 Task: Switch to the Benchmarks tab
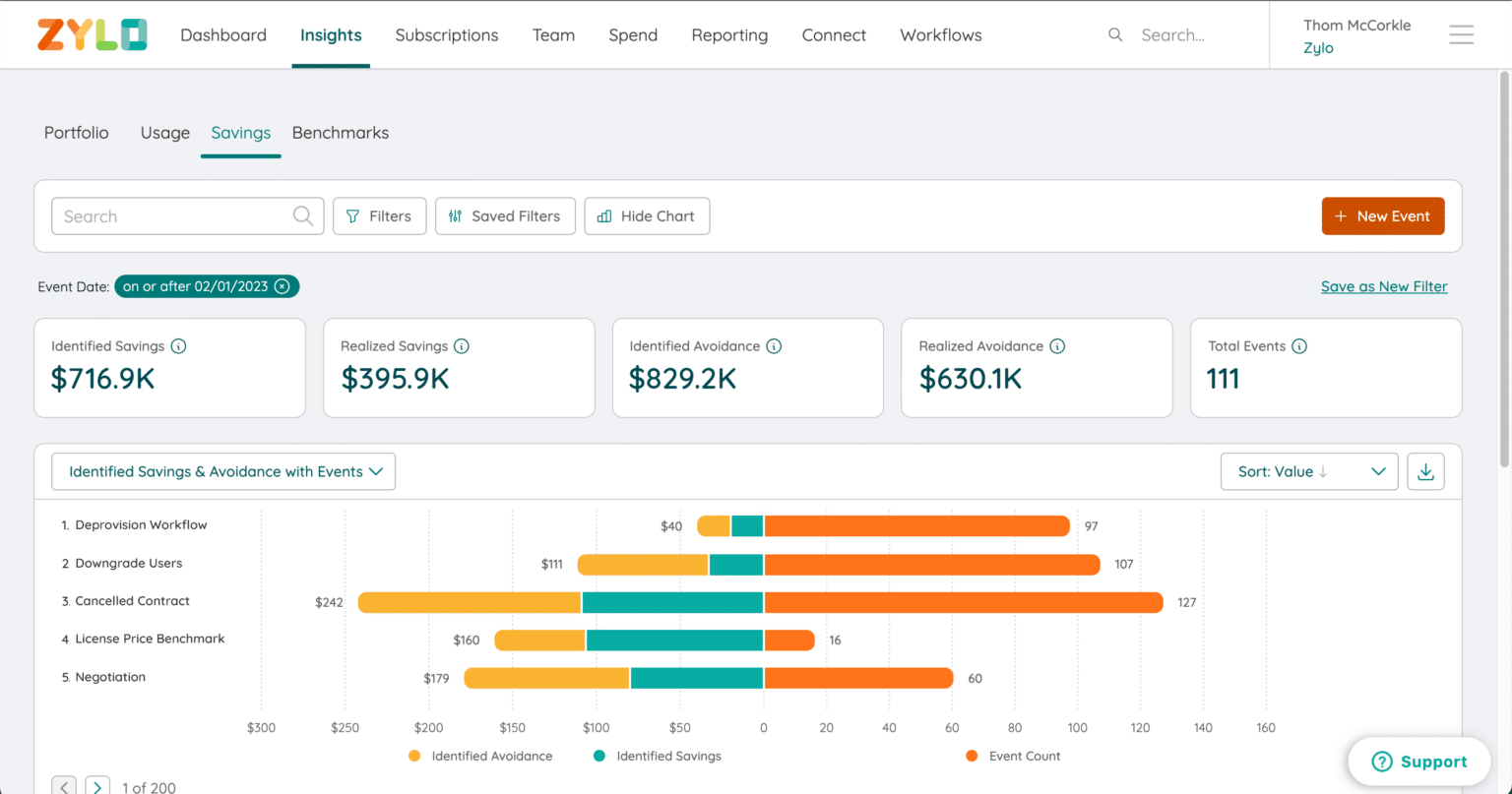340,132
